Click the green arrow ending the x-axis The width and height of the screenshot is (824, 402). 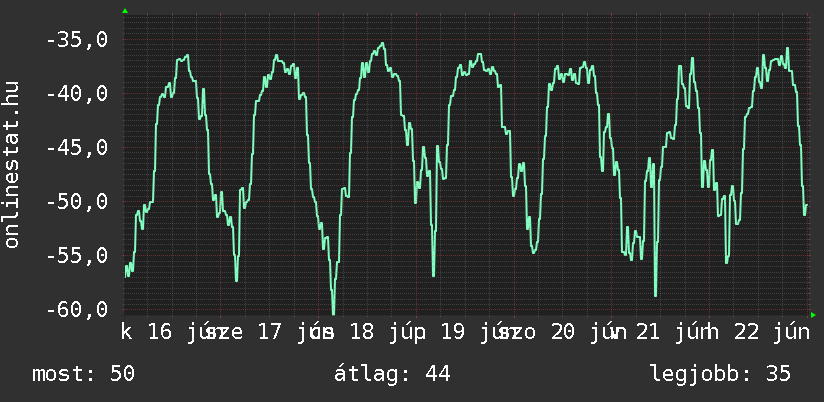[x=813, y=315]
